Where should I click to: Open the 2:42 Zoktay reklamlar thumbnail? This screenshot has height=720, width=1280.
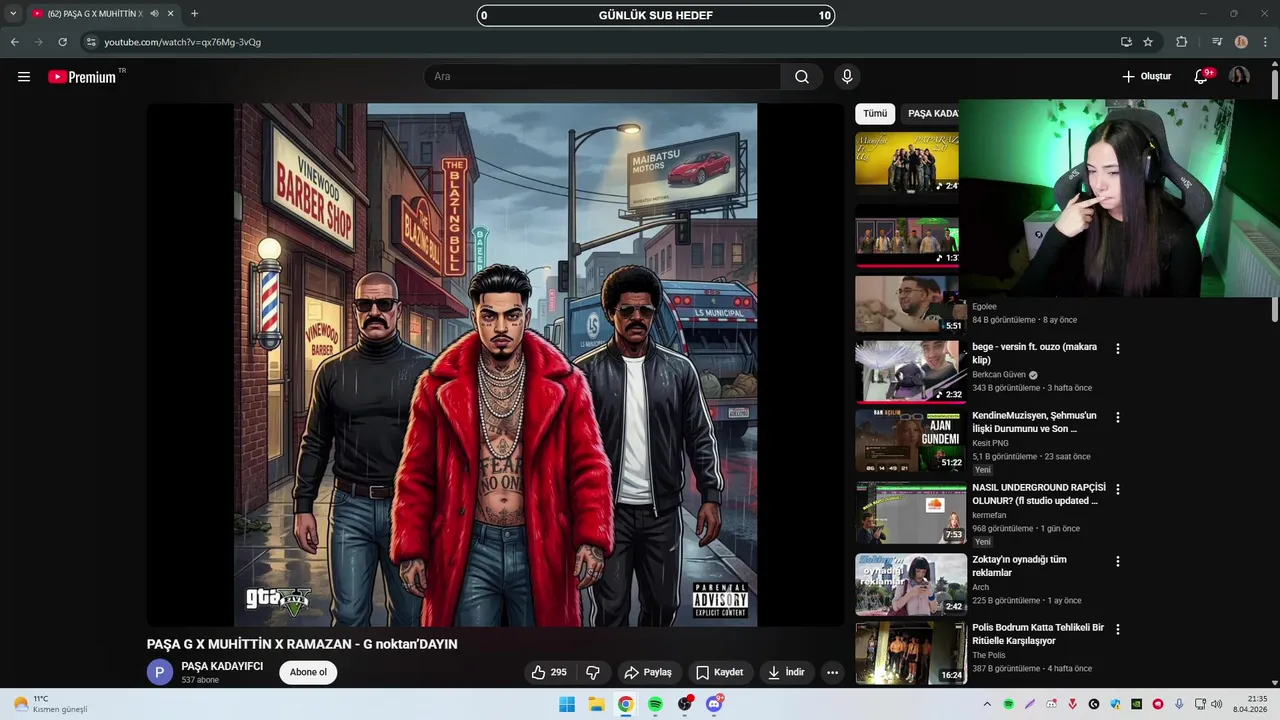pos(910,584)
